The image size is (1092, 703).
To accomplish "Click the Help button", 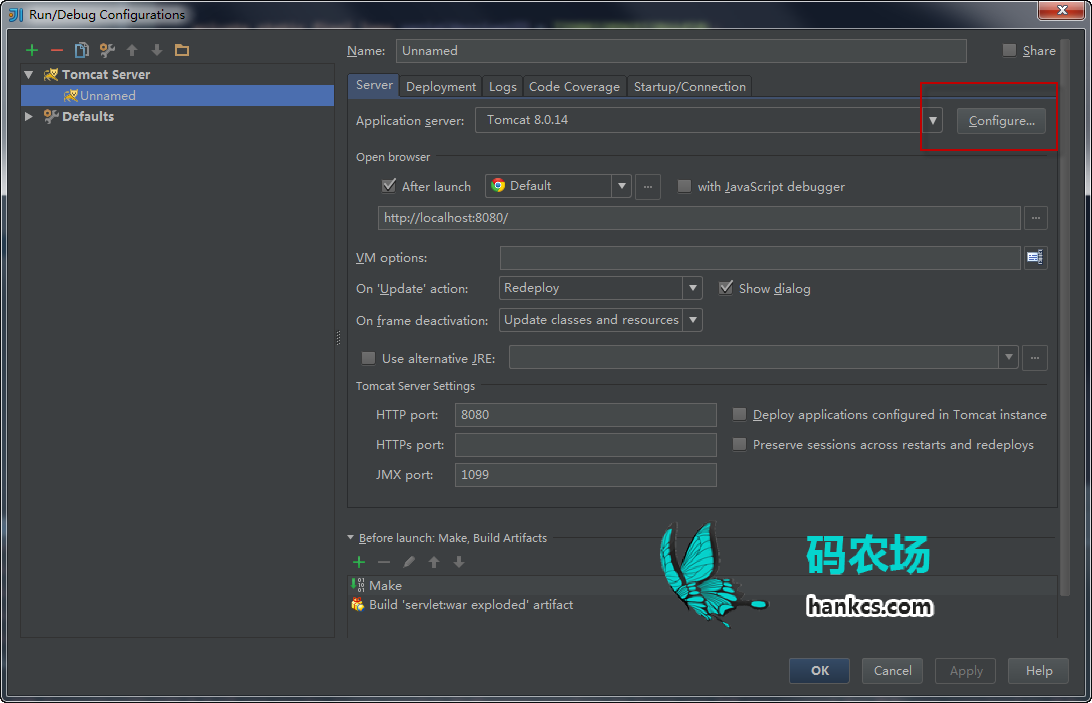I will pos(1038,671).
